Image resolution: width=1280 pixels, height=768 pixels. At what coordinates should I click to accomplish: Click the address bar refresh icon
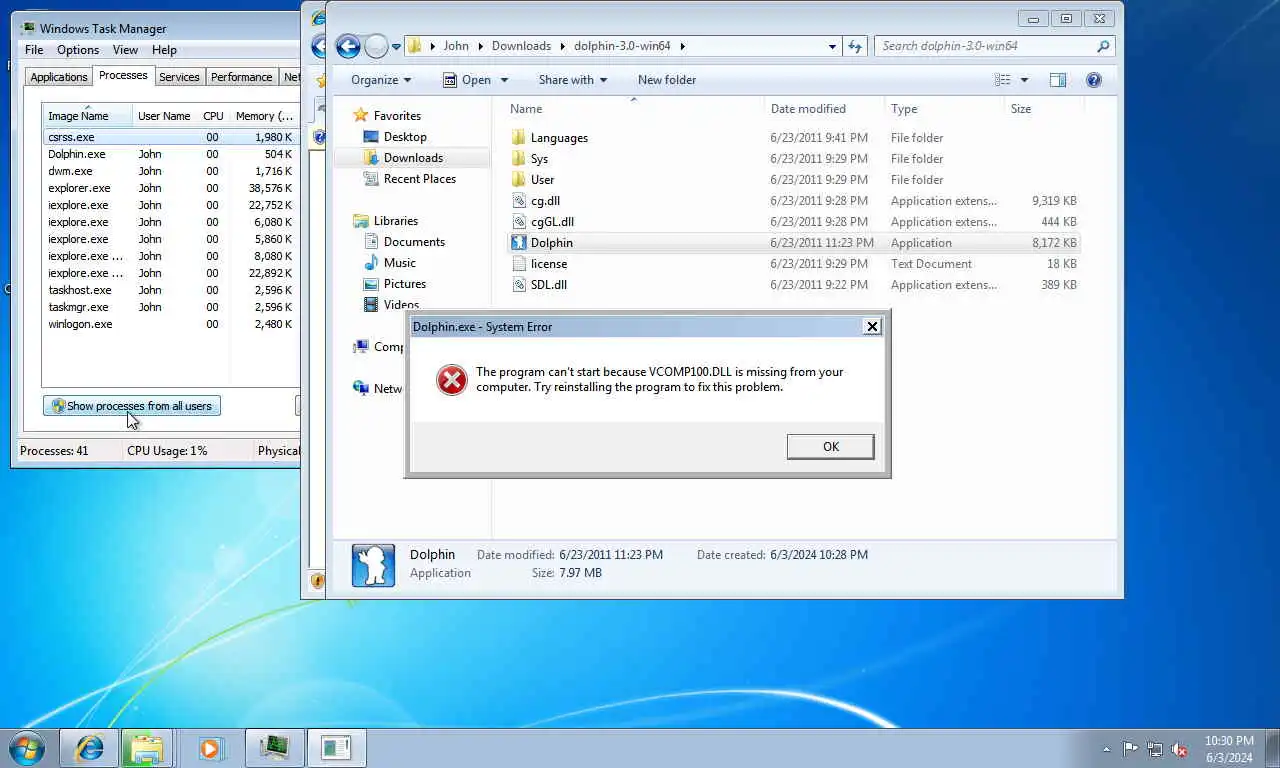coord(855,46)
